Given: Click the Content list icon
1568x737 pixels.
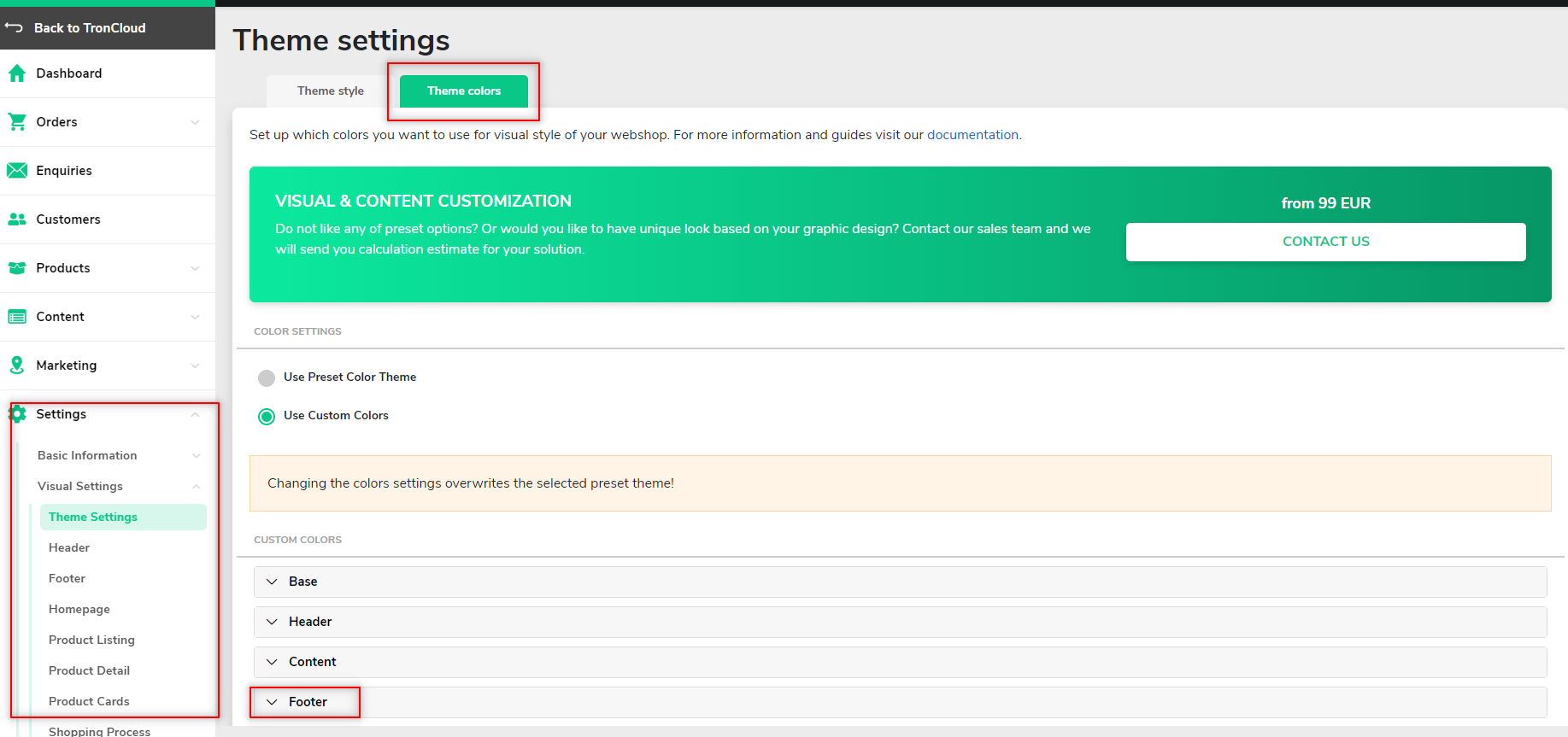Looking at the screenshot, I should coord(17,317).
